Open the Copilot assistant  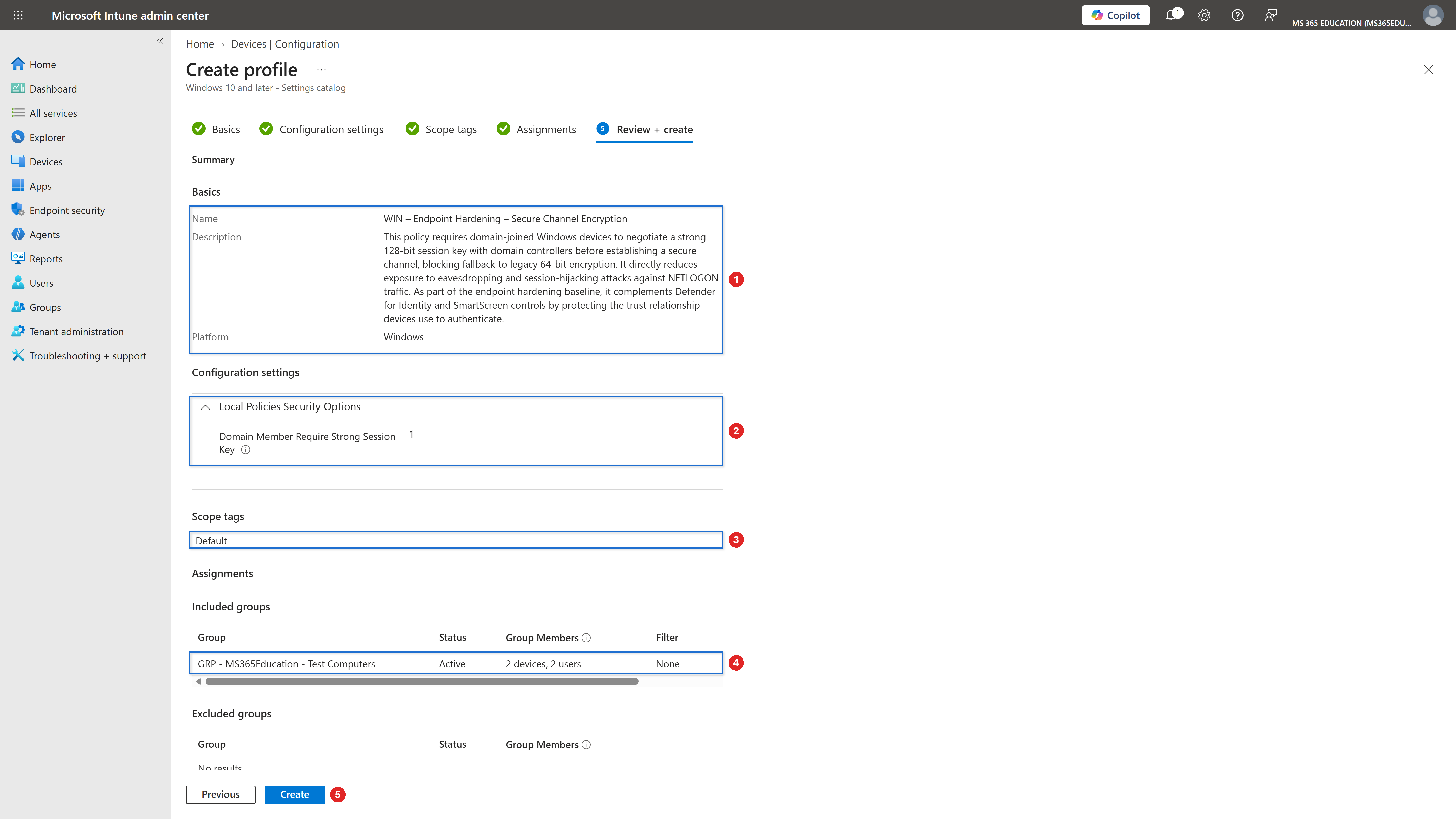point(1115,15)
